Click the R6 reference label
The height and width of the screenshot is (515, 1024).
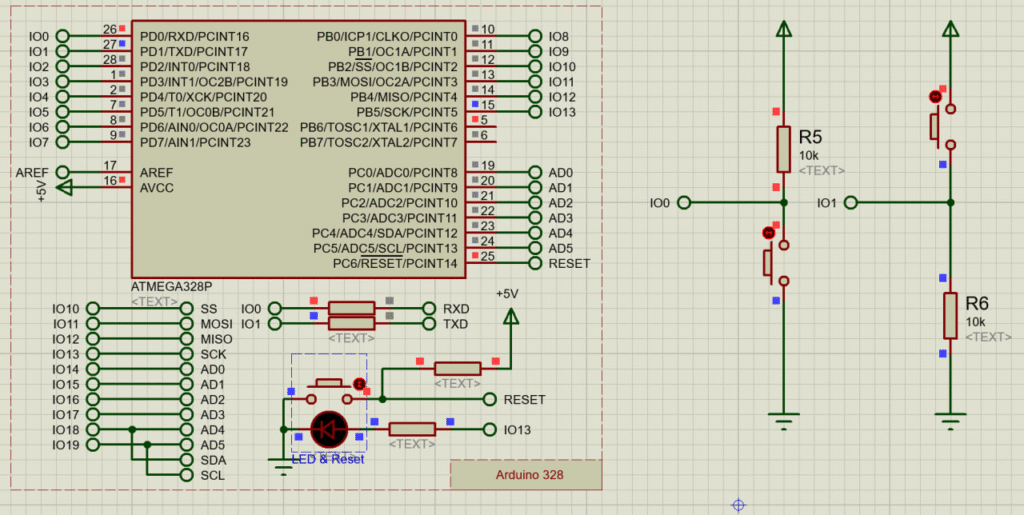coord(978,304)
